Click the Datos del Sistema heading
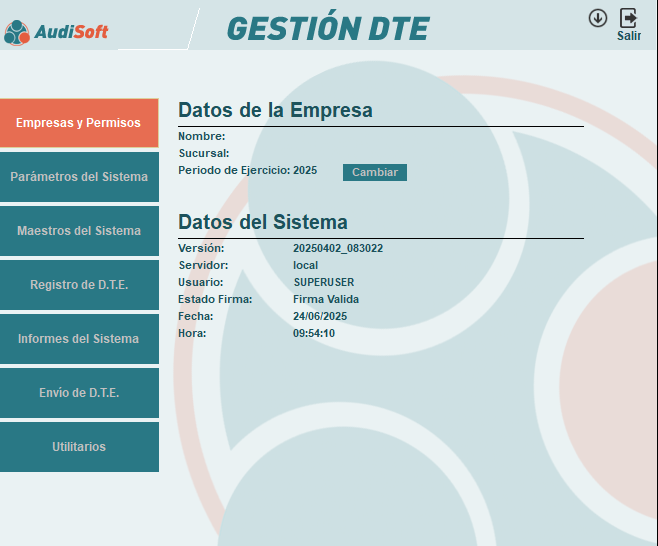Viewport: 658px width, 546px height. (x=263, y=223)
